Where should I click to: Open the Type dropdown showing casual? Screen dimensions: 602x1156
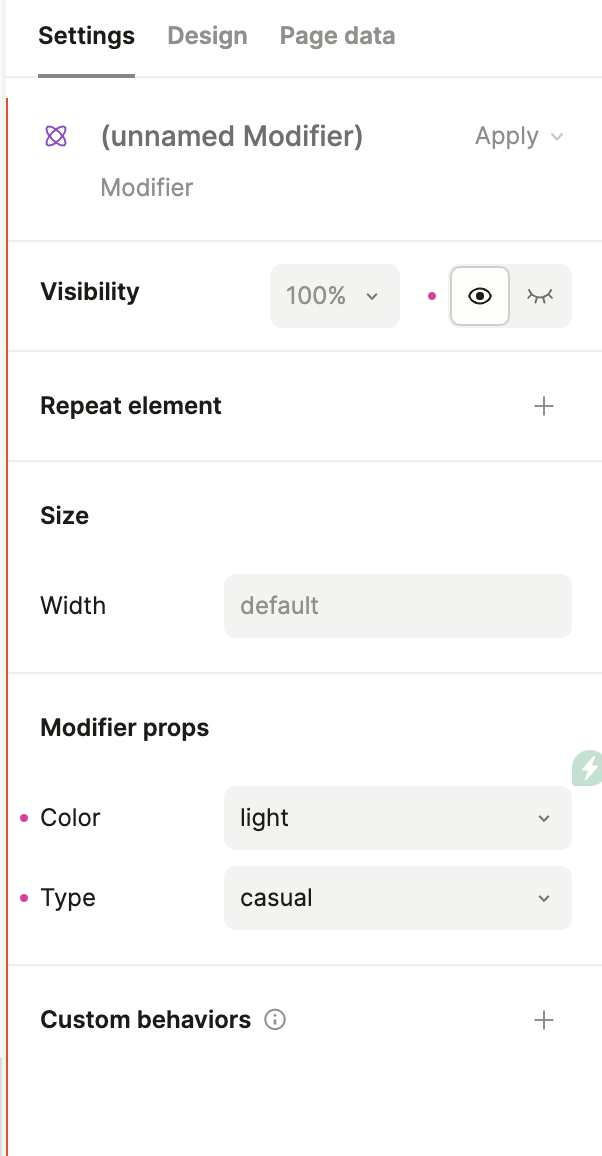click(397, 898)
